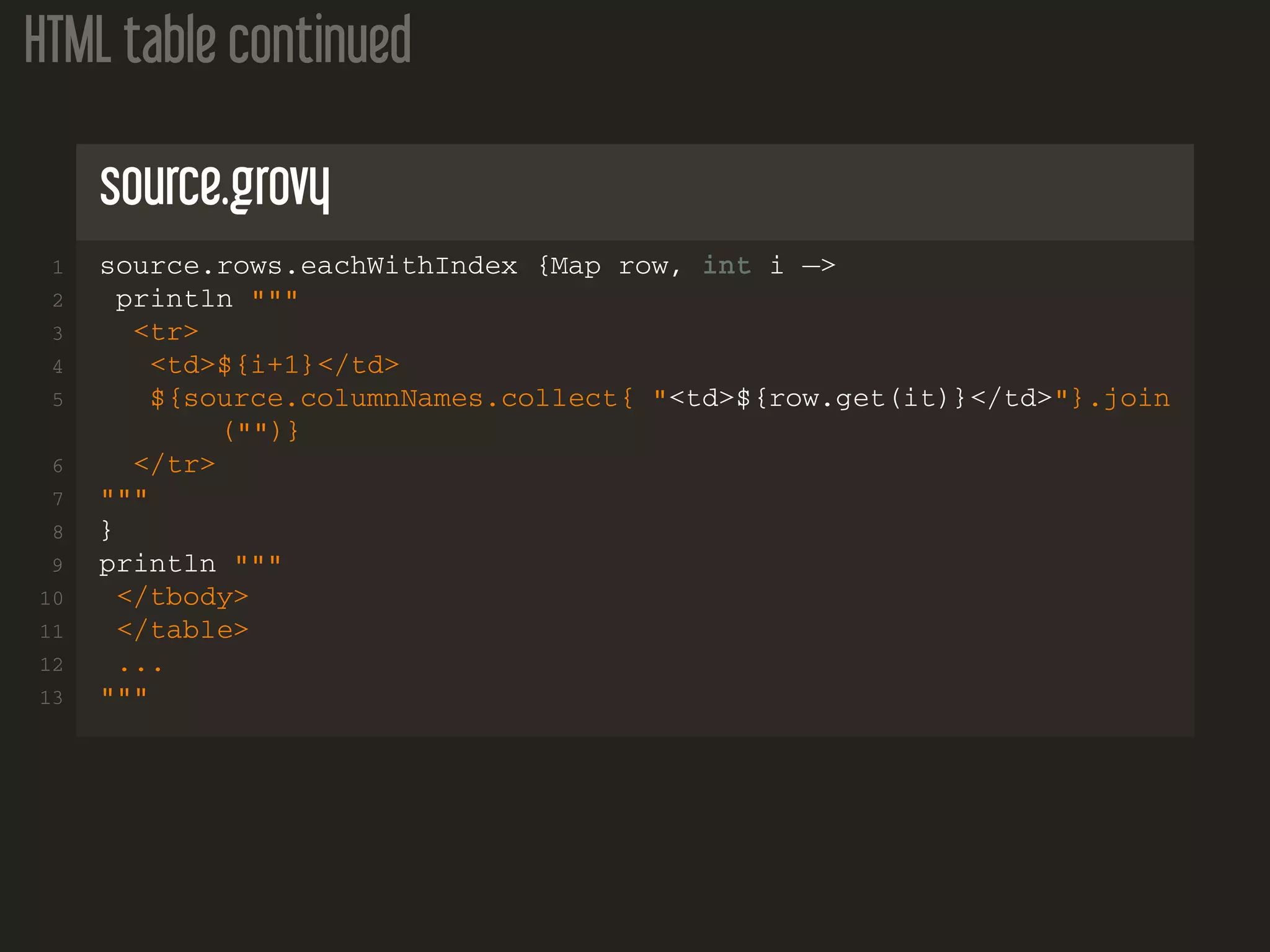
Task: Click the source.grovy file header
Action: [214, 187]
